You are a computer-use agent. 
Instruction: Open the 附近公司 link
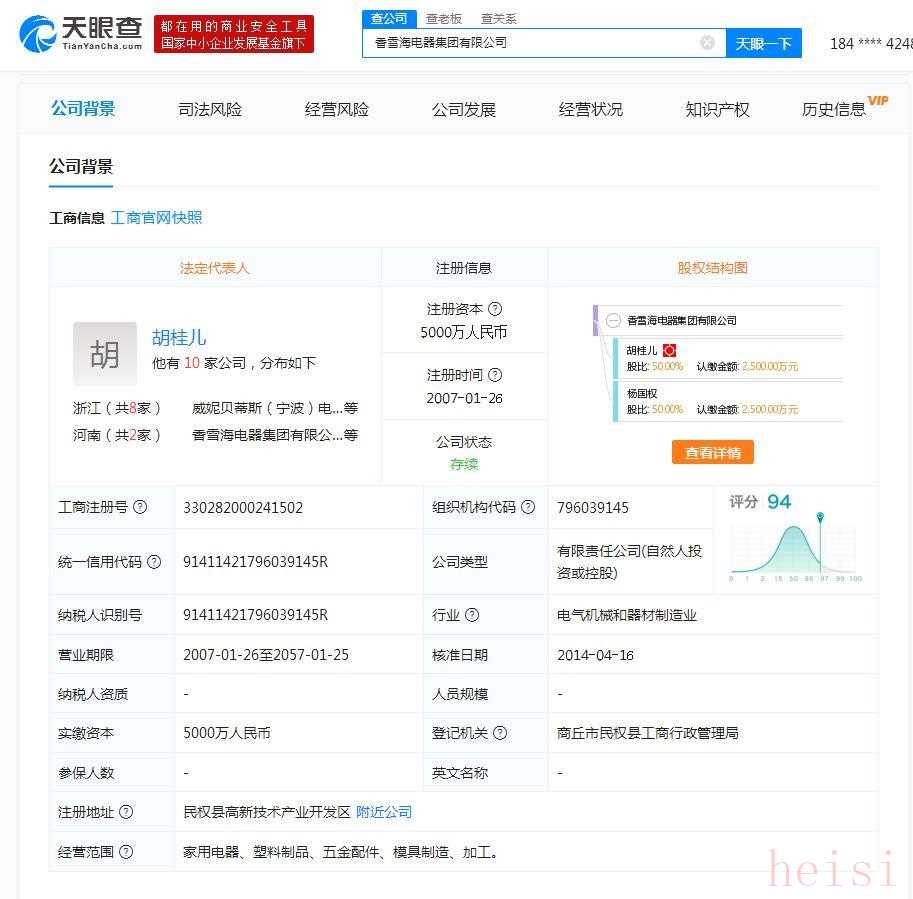point(384,812)
